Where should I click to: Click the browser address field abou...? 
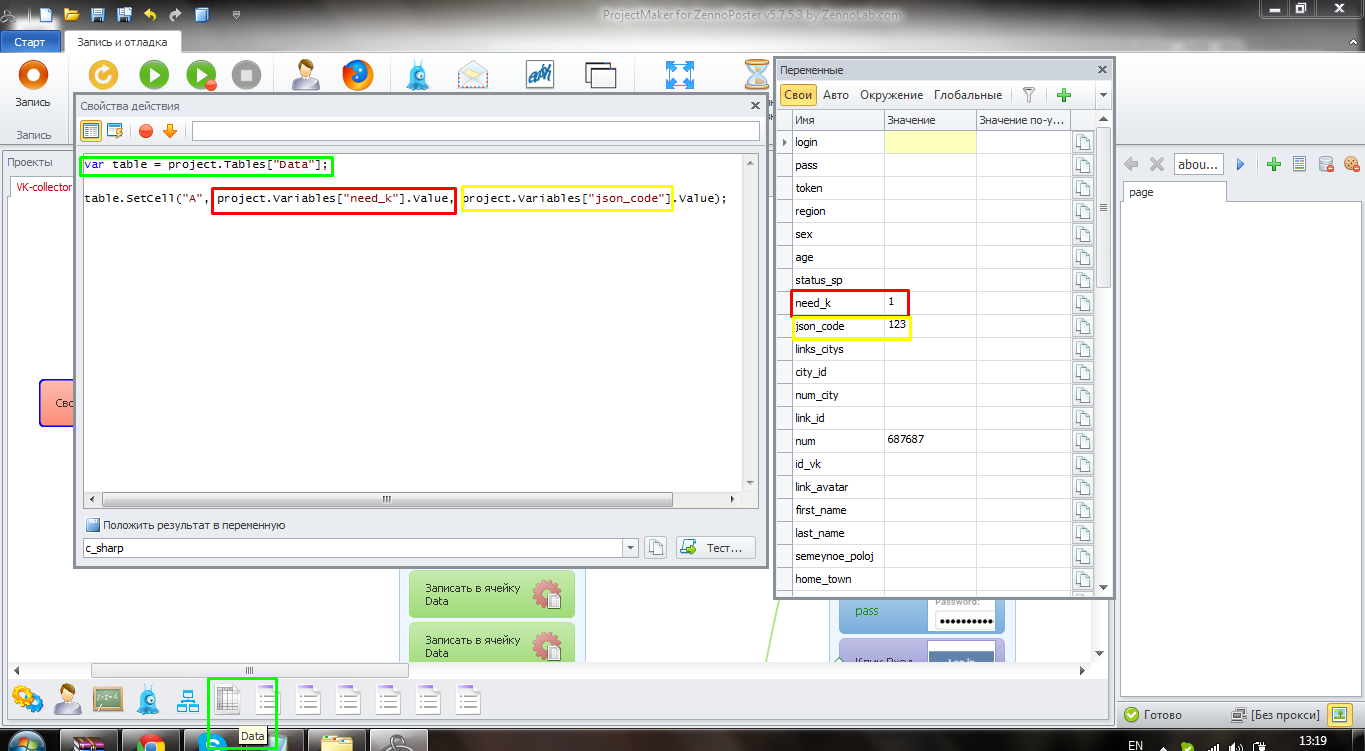coord(1197,164)
